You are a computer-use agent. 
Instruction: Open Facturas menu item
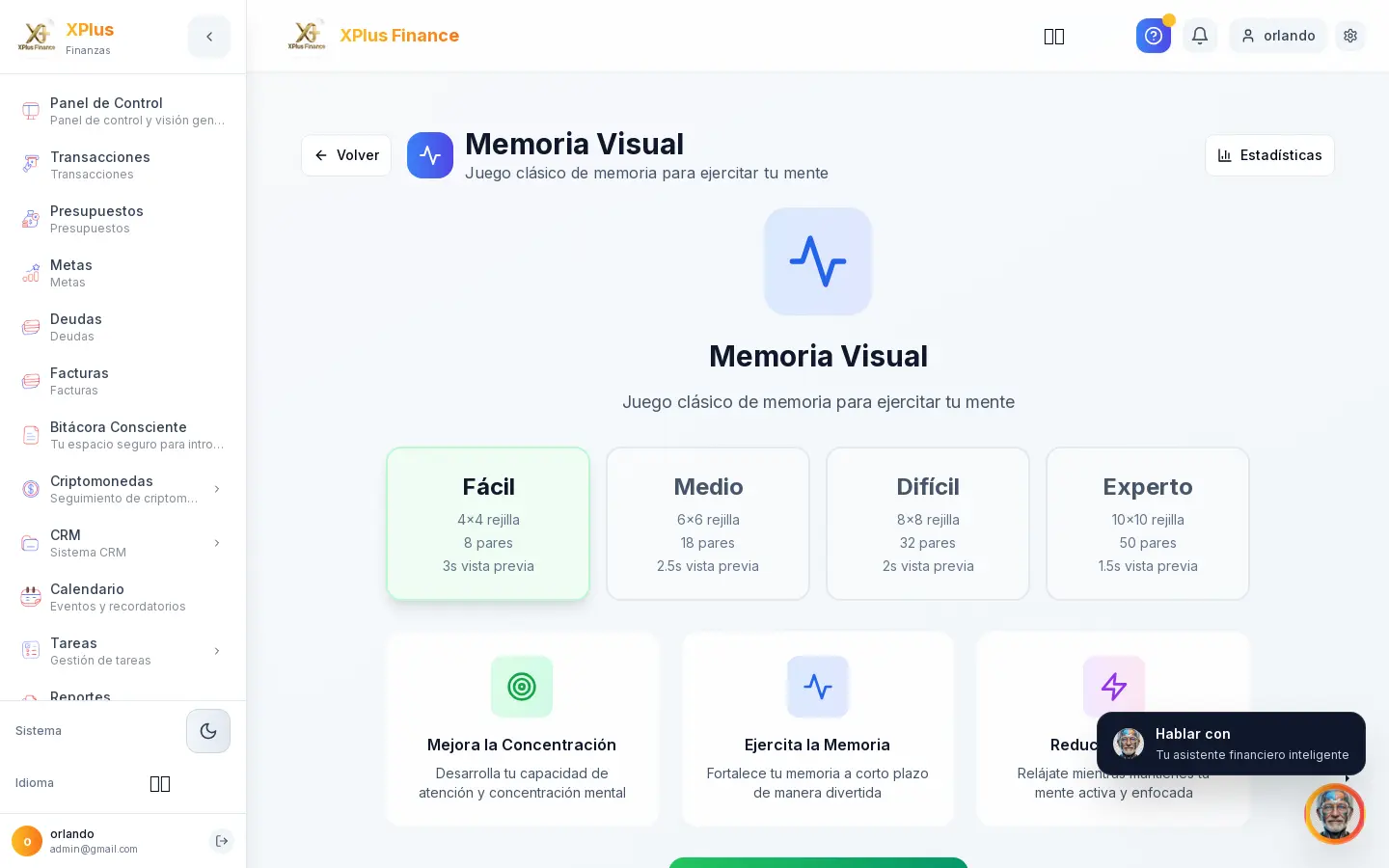click(x=123, y=381)
